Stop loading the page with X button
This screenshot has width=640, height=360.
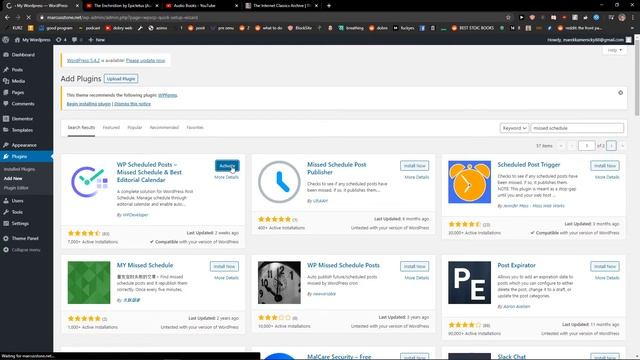(29, 18)
